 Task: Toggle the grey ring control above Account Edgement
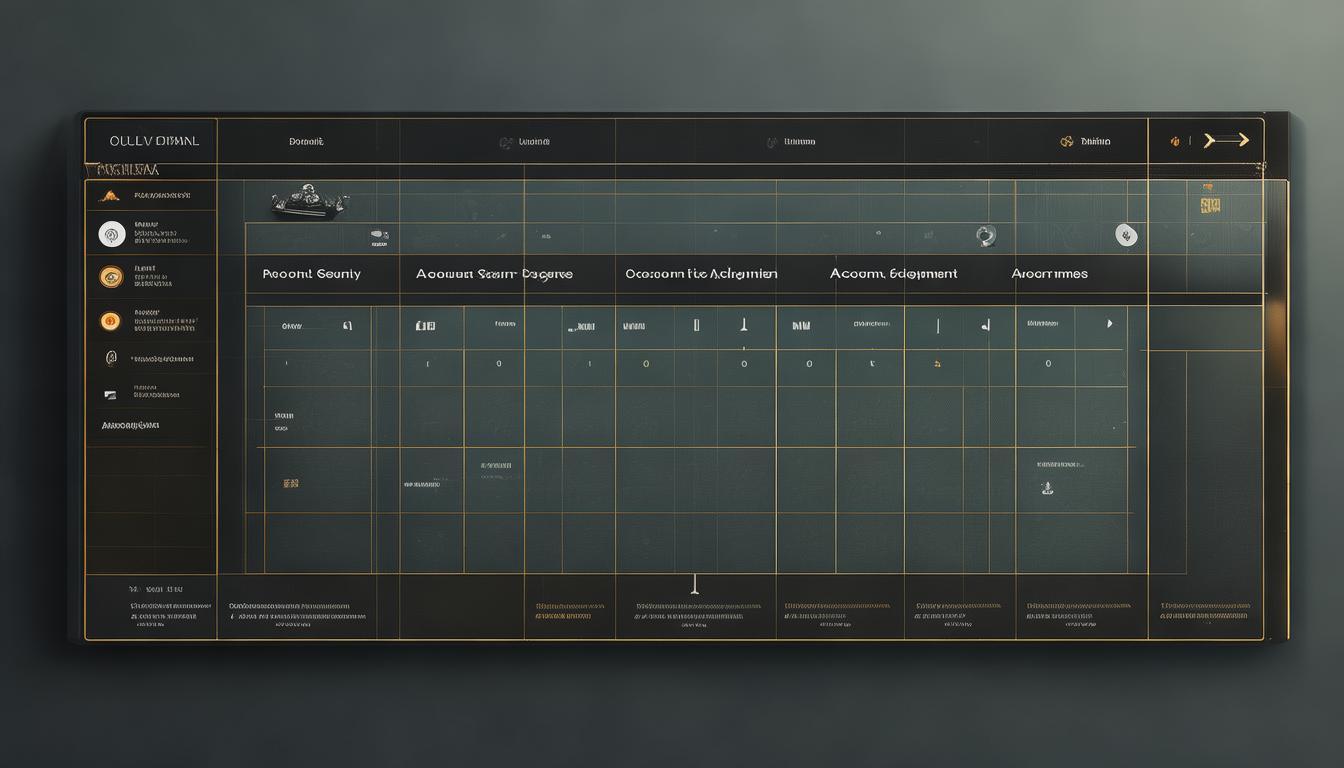985,236
